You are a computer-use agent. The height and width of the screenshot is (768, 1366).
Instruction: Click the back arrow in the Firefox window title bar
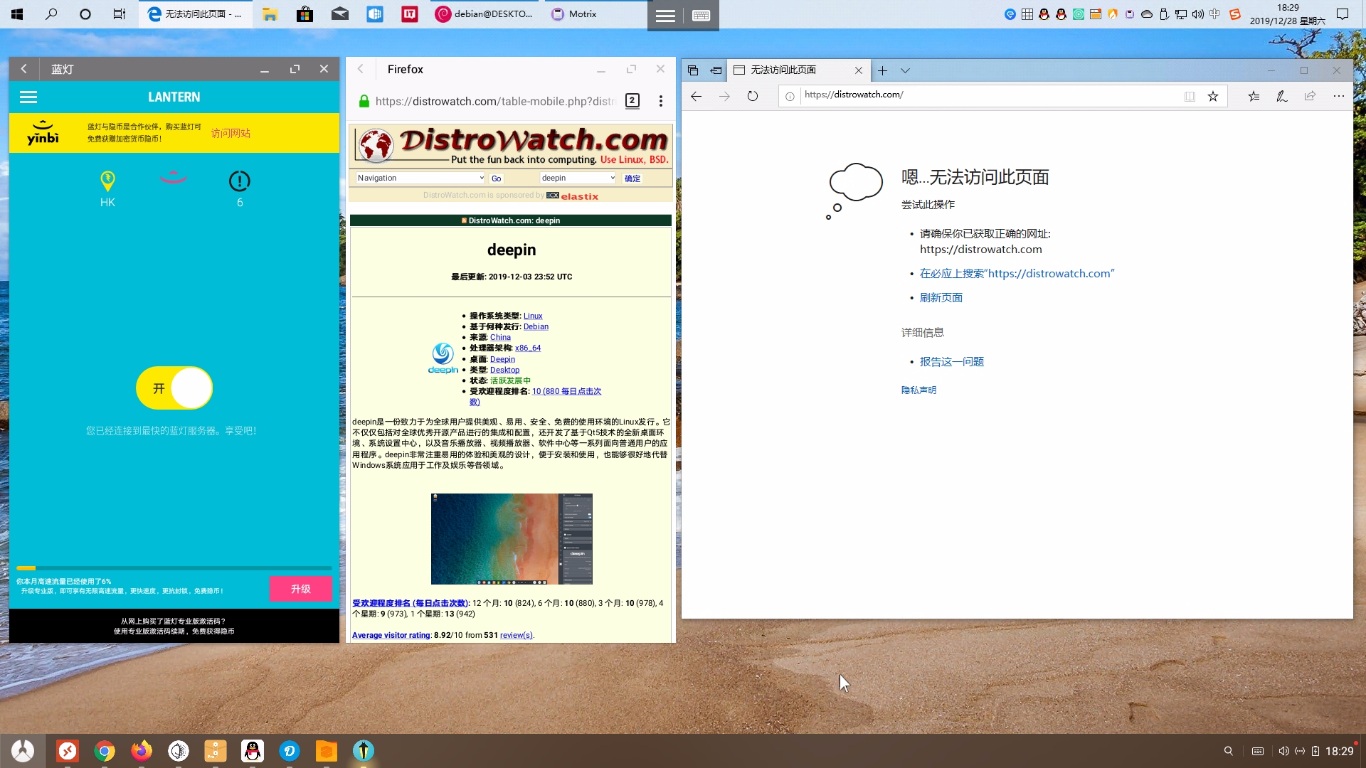(361, 69)
